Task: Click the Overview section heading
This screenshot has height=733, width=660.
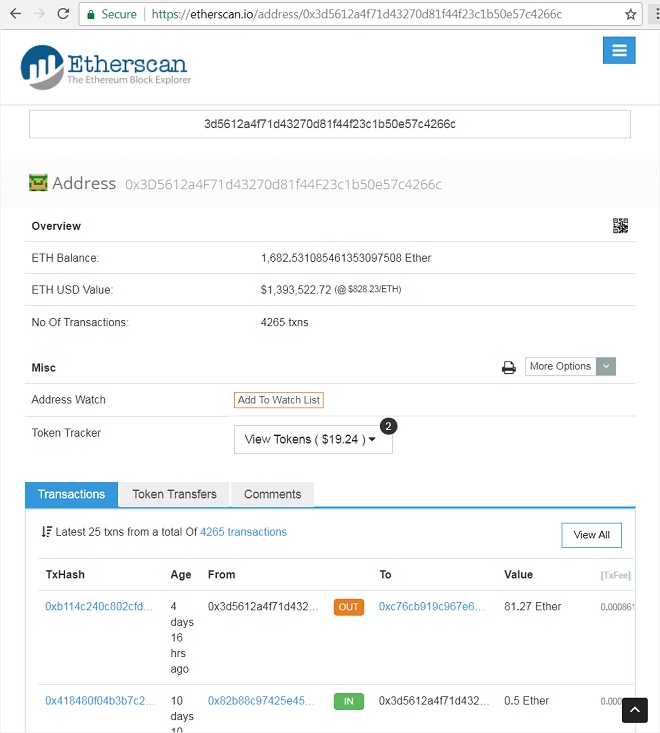Action: click(56, 226)
